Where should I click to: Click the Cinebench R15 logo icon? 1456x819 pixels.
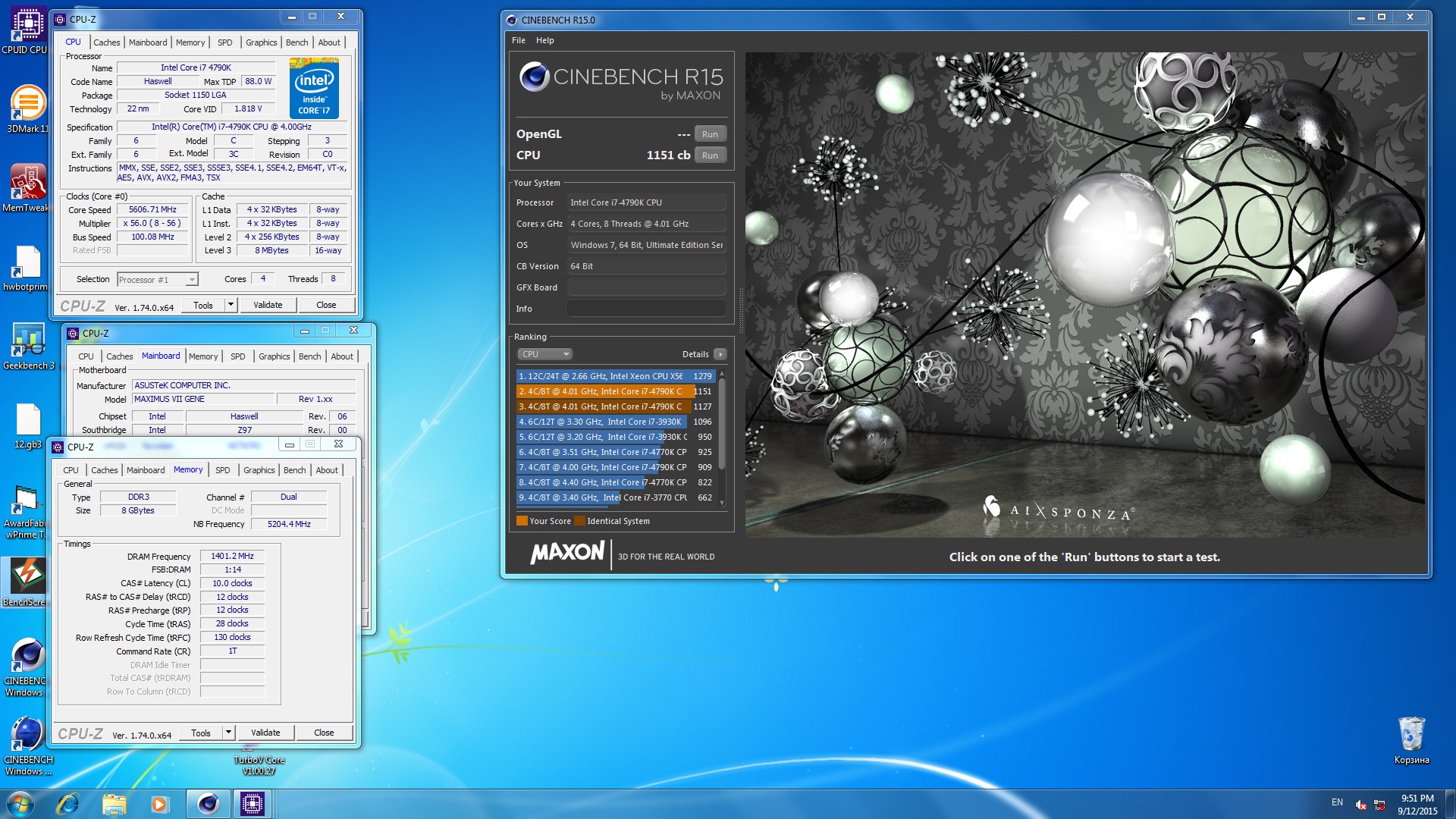click(x=534, y=77)
